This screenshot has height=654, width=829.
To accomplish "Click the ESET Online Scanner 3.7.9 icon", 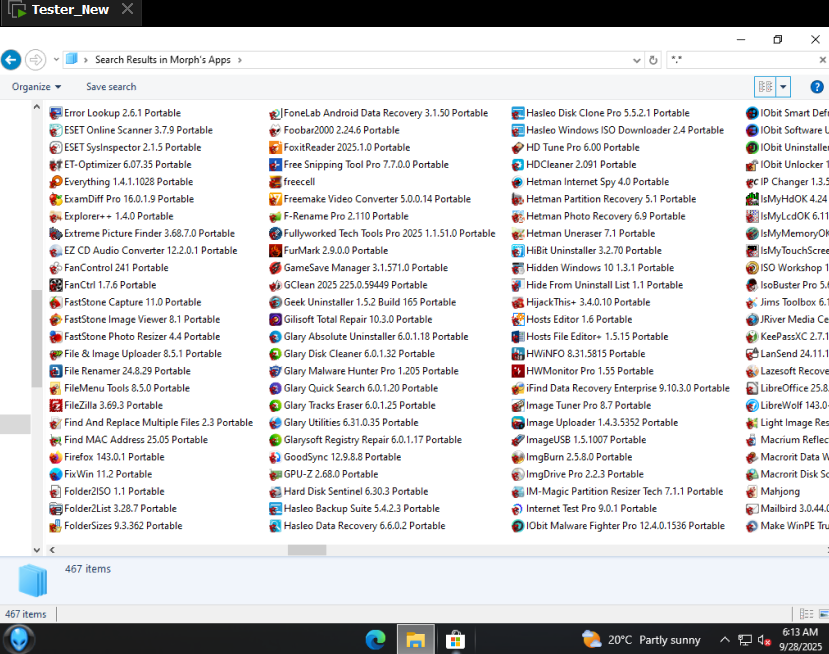I will coord(56,130).
